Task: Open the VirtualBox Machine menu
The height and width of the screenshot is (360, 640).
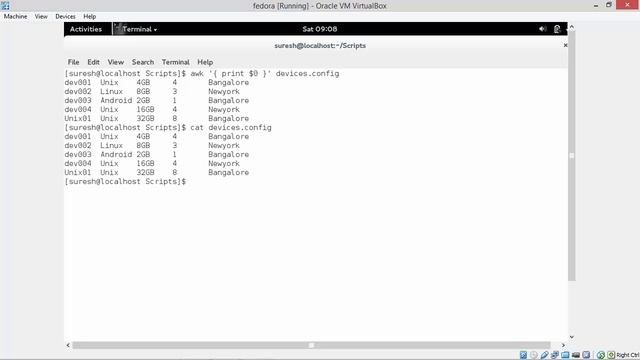Action: pos(16,16)
